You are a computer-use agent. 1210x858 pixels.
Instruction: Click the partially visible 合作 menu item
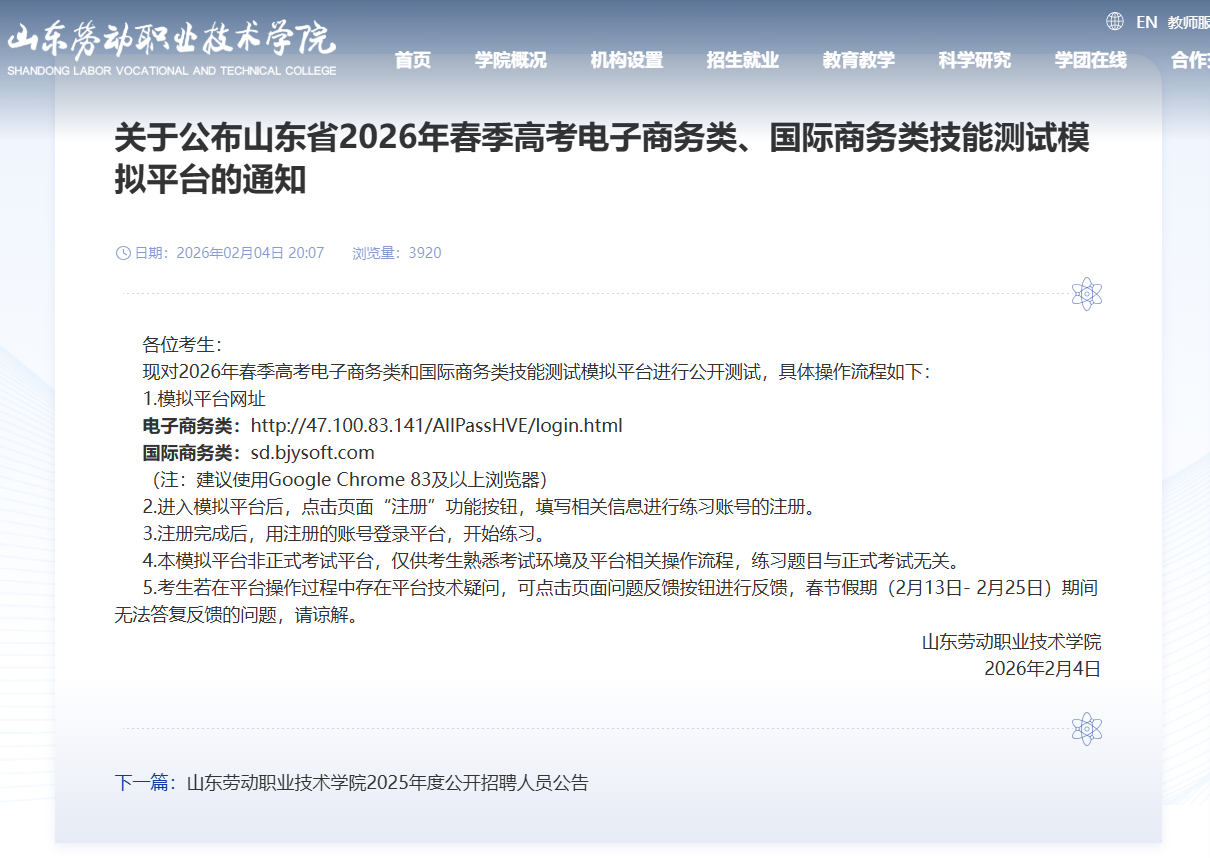pyautogui.click(x=1189, y=61)
